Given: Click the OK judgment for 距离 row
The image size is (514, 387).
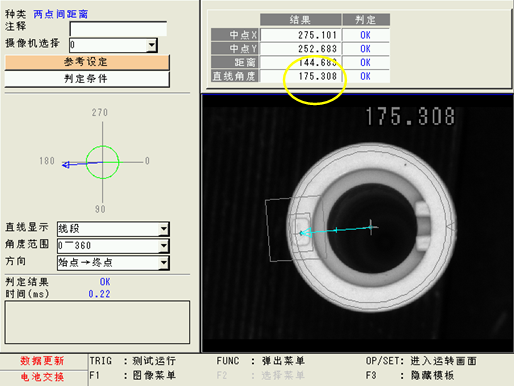Looking at the screenshot, I should [x=366, y=62].
